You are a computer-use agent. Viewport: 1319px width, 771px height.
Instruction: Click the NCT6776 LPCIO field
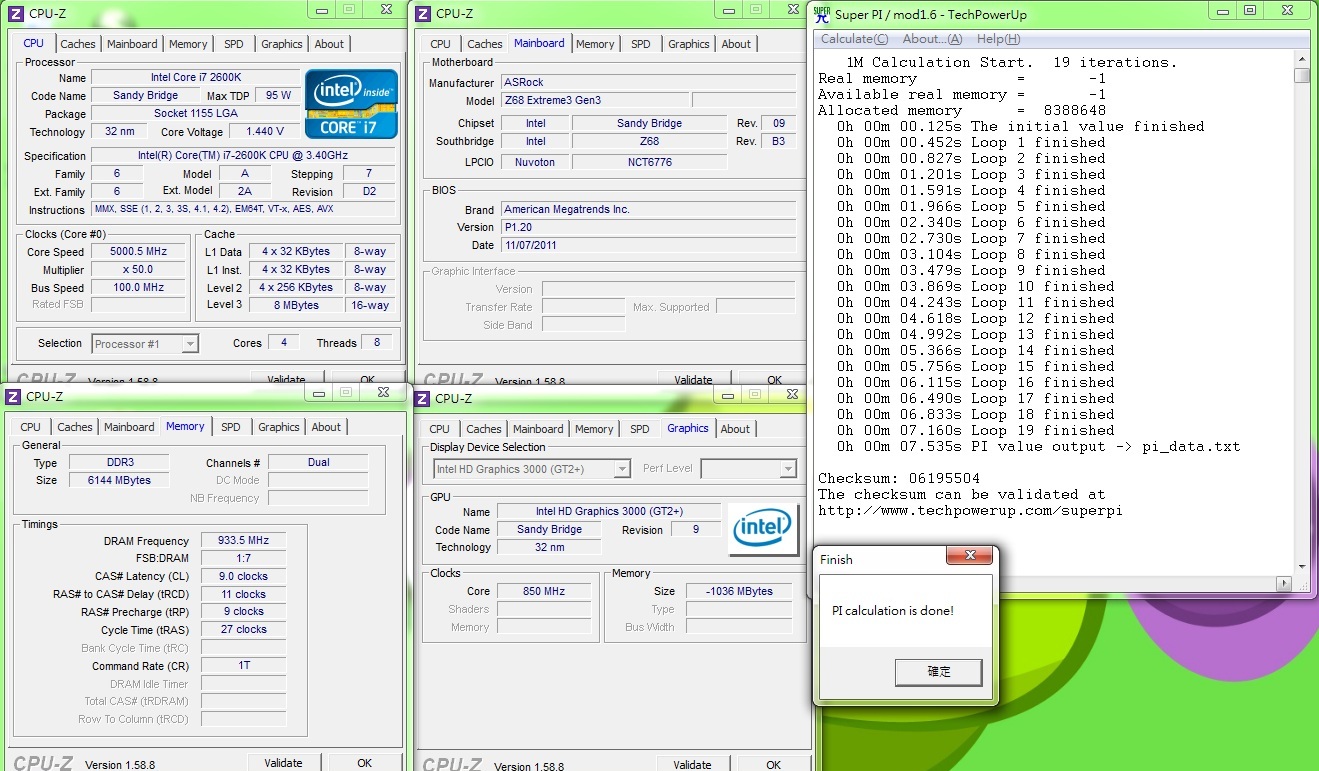pos(649,162)
